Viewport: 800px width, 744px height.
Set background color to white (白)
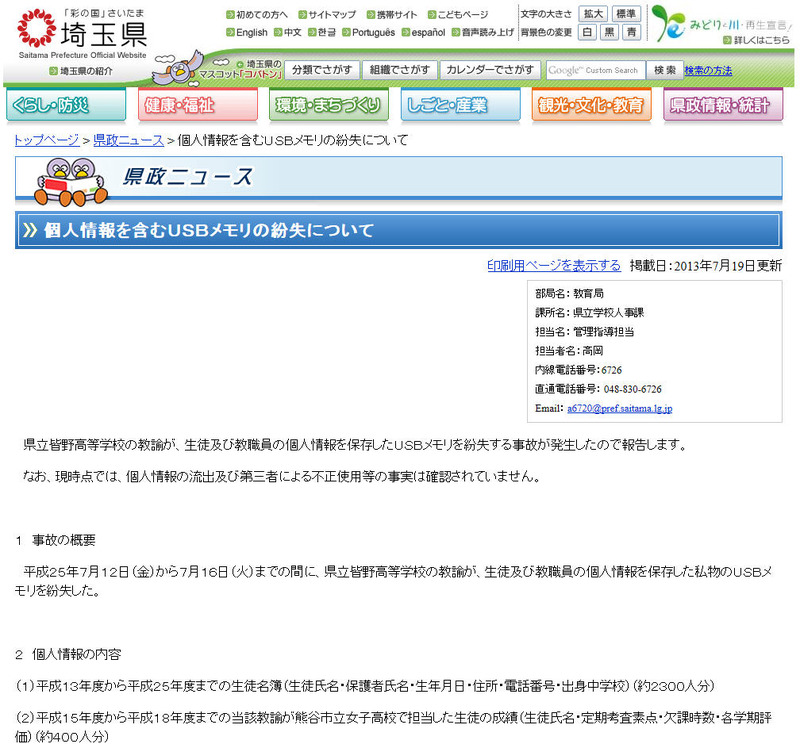(588, 33)
